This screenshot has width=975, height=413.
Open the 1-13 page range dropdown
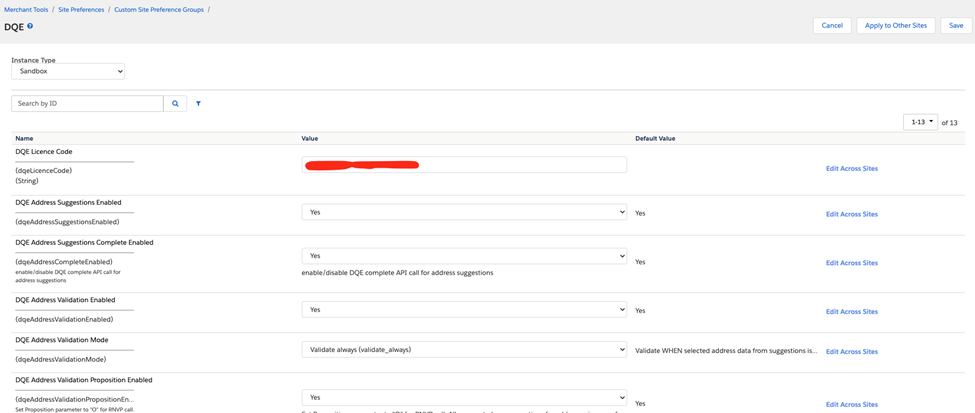[x=921, y=123]
